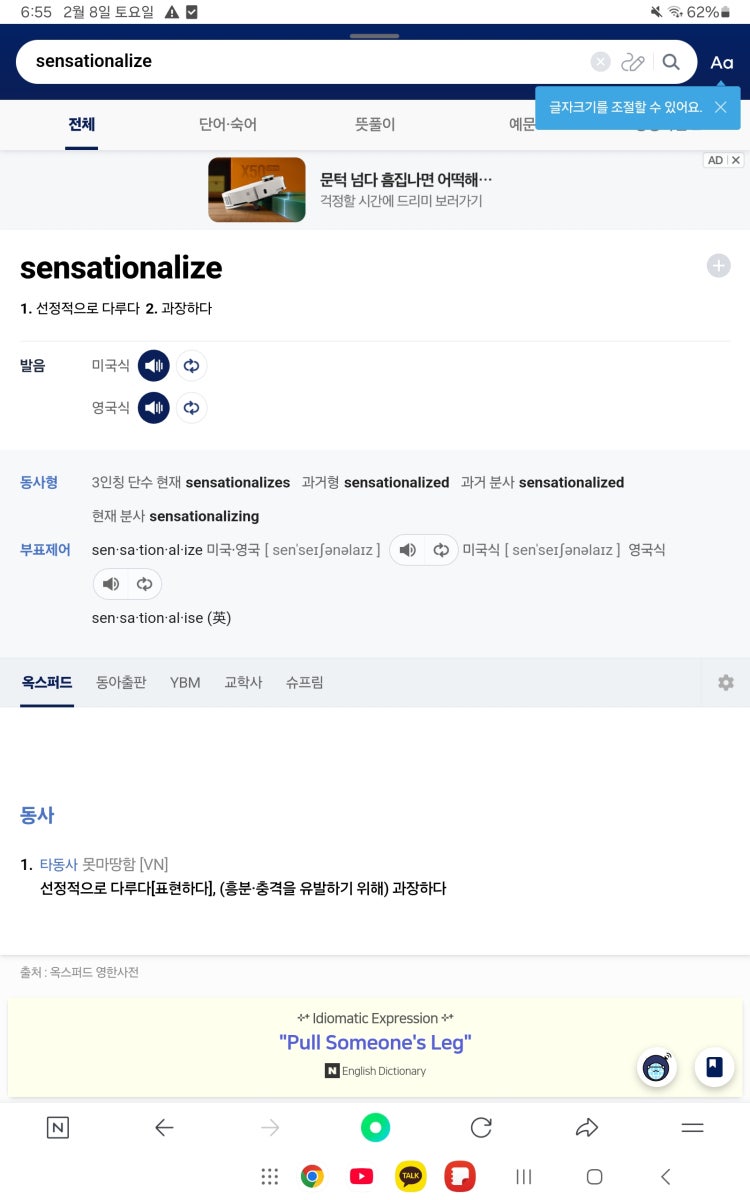Tap the bookmark icon at the bottom right
Image resolution: width=750 pixels, height=1200 pixels.
[x=714, y=1067]
